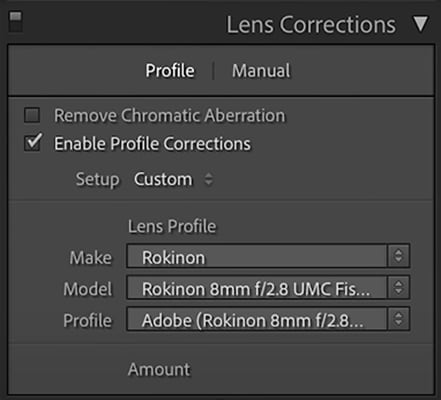Click the Amount heading
Screen dimensions: 441x400
[159, 369]
